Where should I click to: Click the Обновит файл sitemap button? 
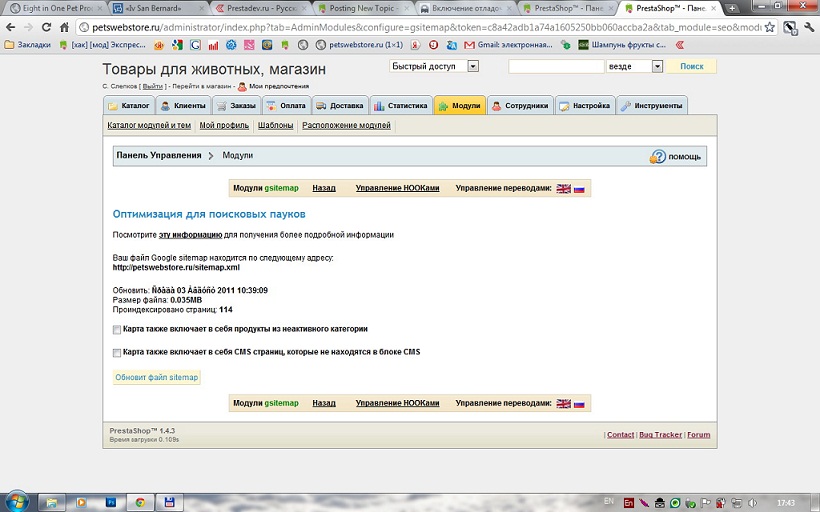[x=156, y=377]
